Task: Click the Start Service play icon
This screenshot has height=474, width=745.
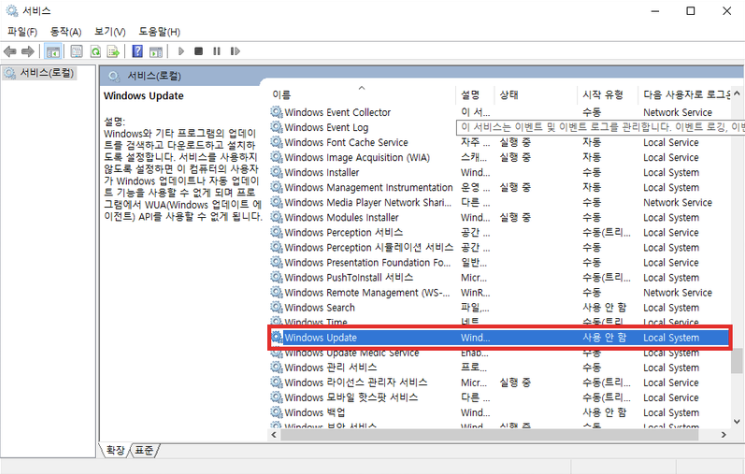Action: 181,51
